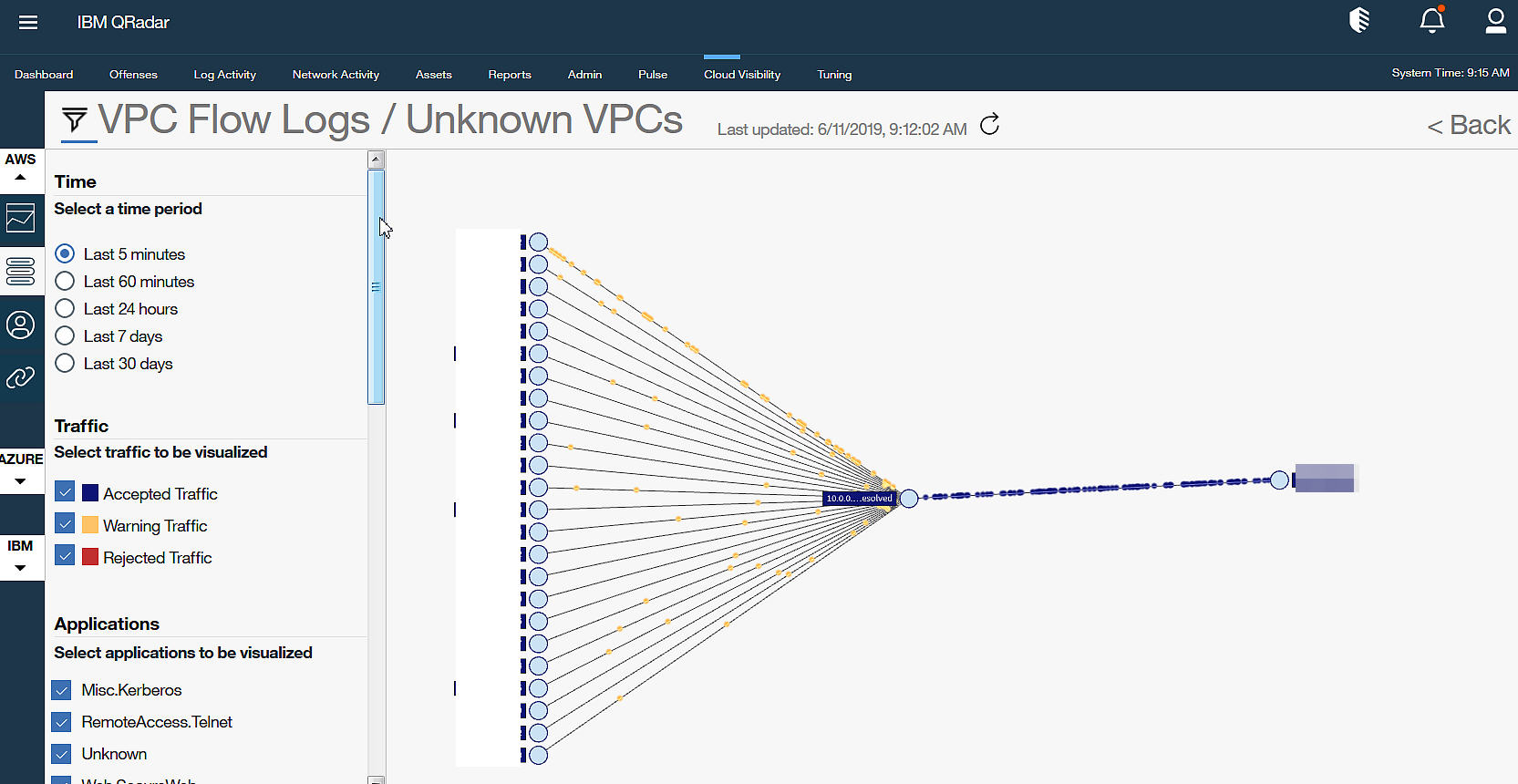This screenshot has width=1518, height=784.
Task: View notifications via bell icon
Action: click(1432, 20)
